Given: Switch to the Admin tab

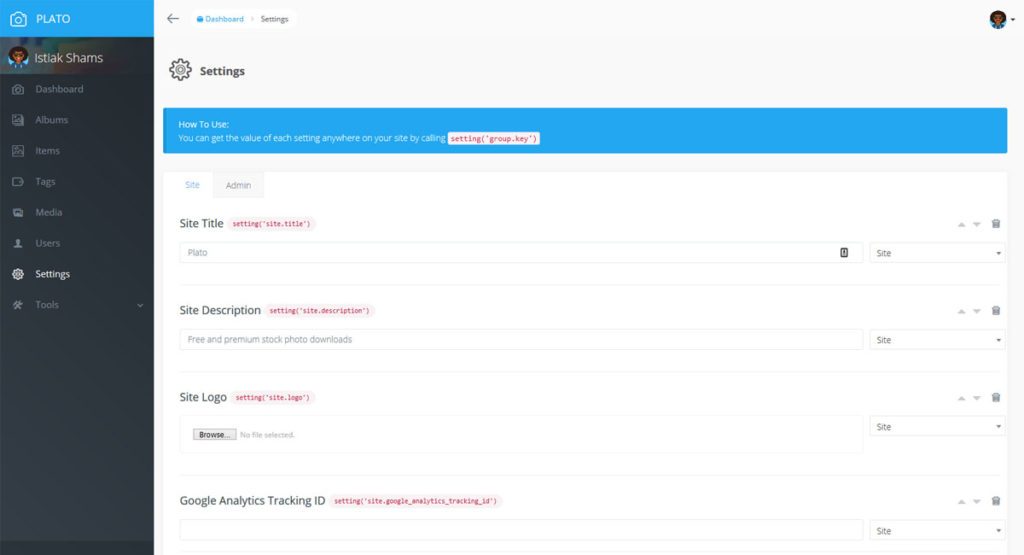Looking at the screenshot, I should (238, 185).
